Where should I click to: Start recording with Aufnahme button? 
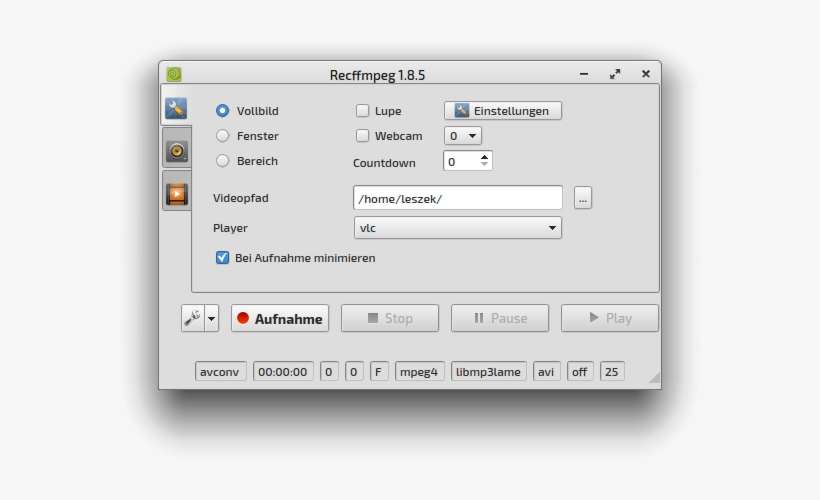click(x=280, y=318)
